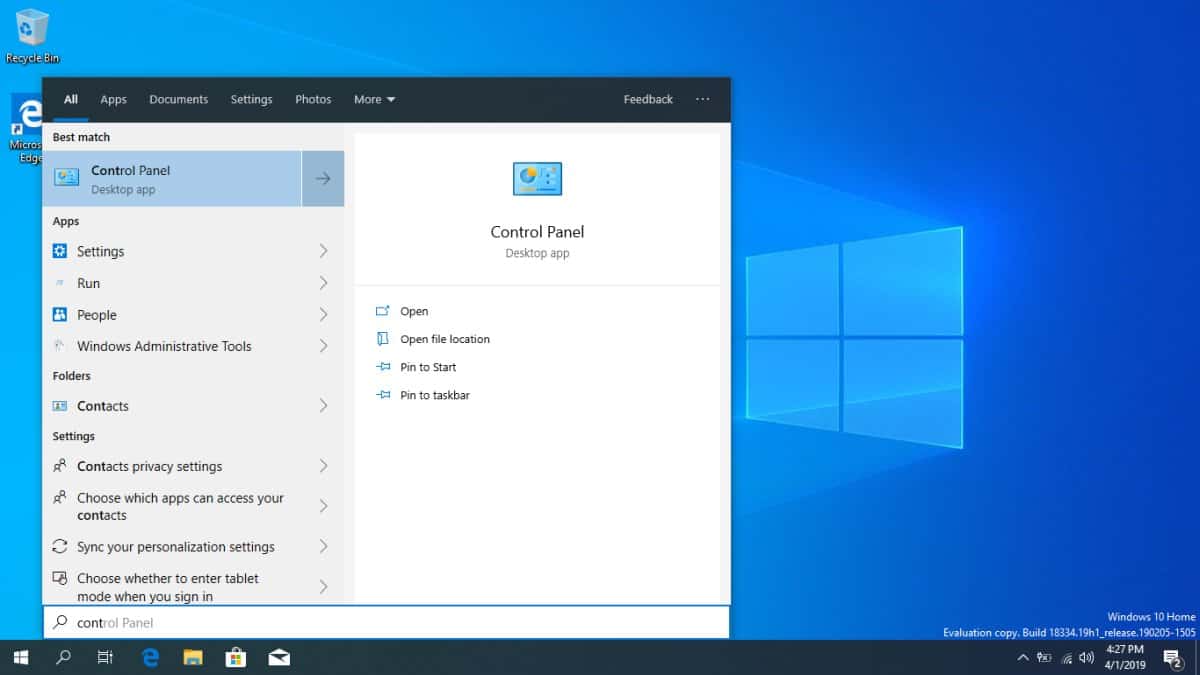
Task: Switch to the Photos search tab
Action: coord(313,99)
